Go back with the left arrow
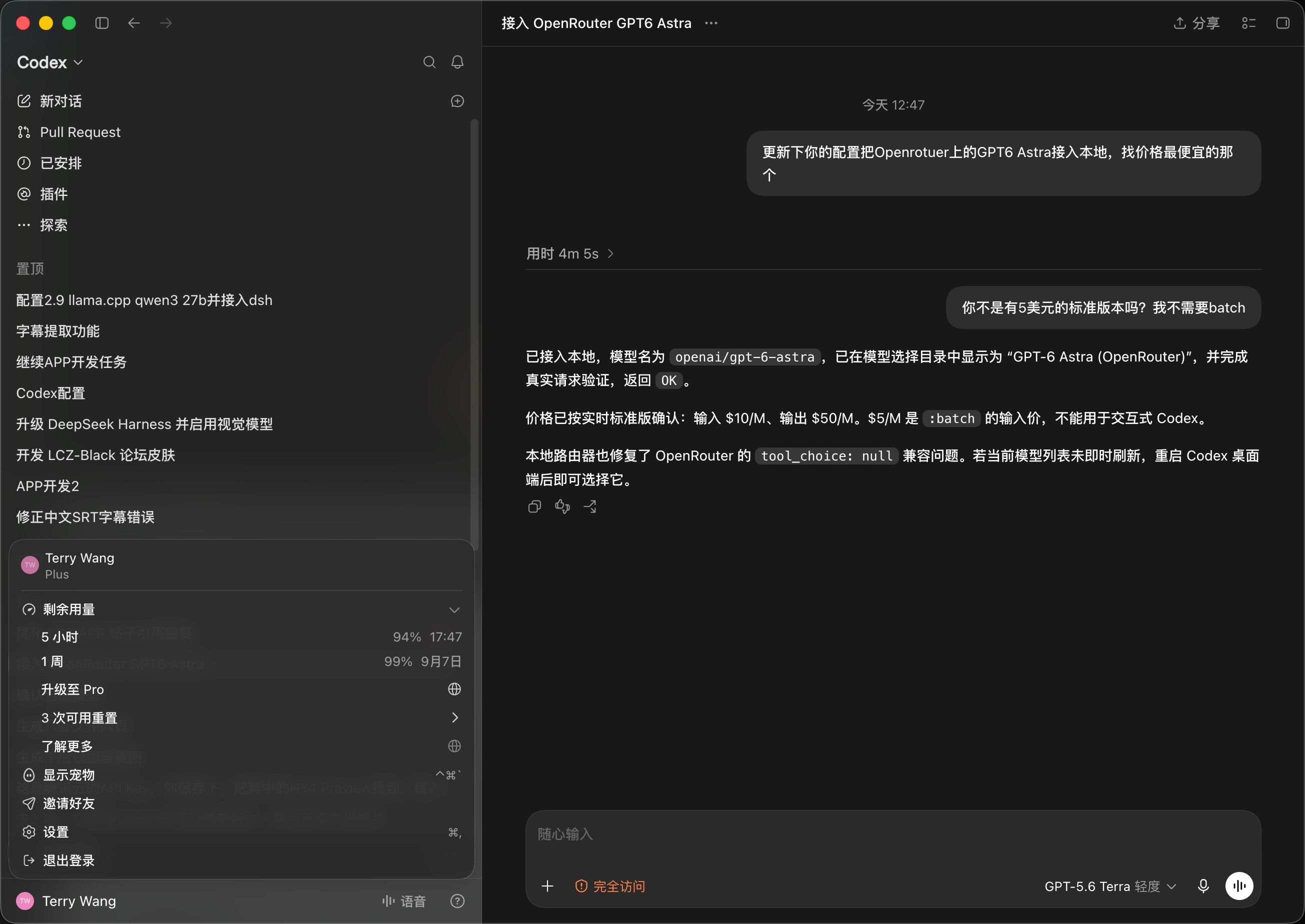Screen dimensions: 1305x924 tap(133, 23)
